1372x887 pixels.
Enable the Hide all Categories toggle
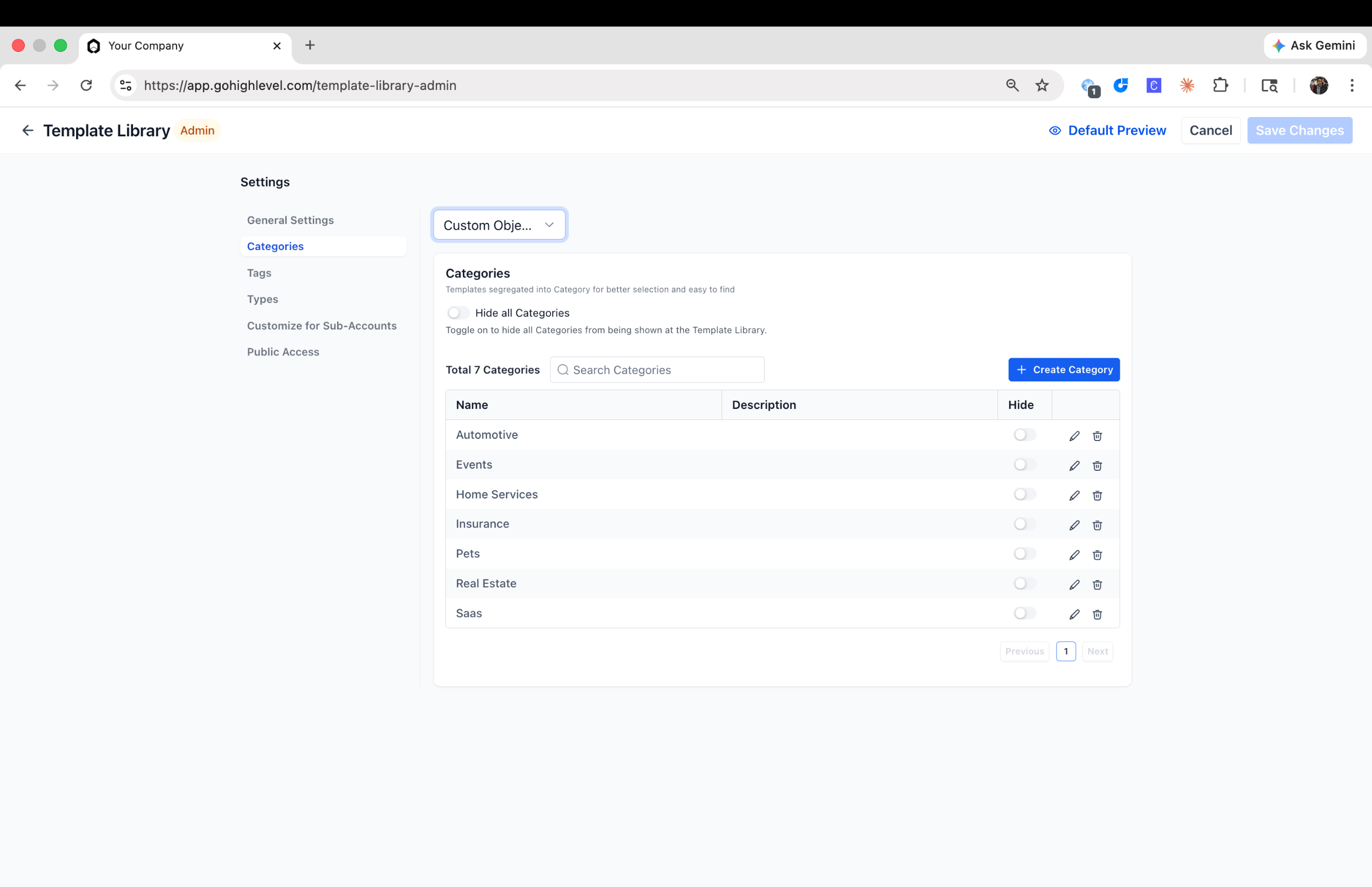(x=458, y=313)
